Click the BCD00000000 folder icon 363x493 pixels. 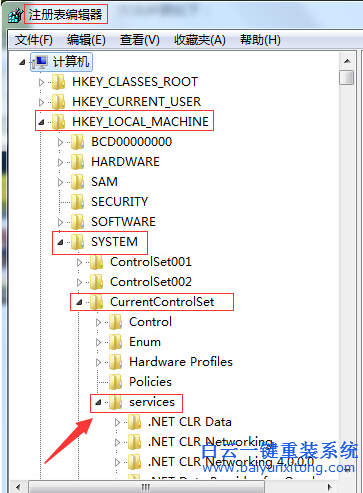coord(78,142)
